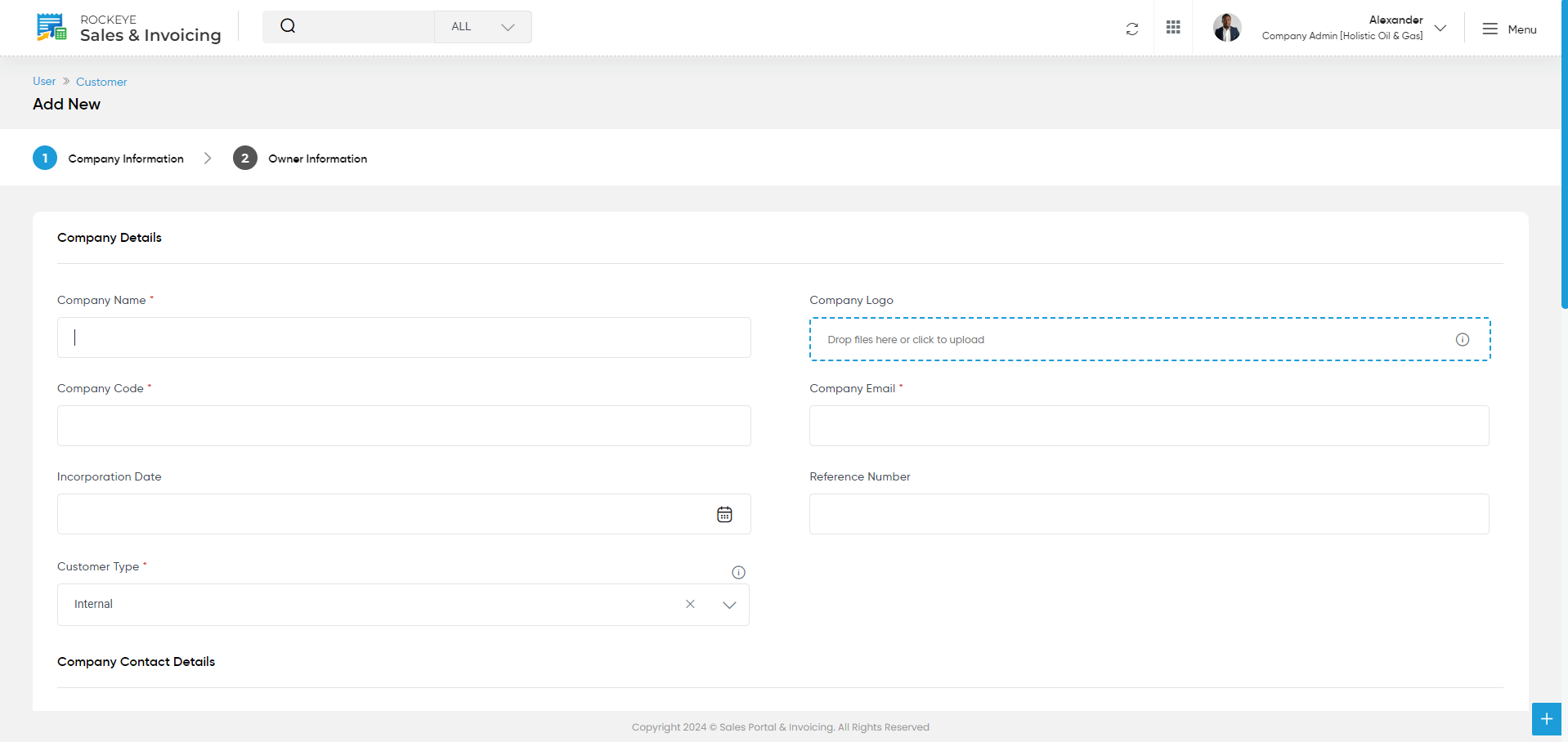Go to the User breadcrumb link
The width and height of the screenshot is (1568, 742).
tap(44, 81)
